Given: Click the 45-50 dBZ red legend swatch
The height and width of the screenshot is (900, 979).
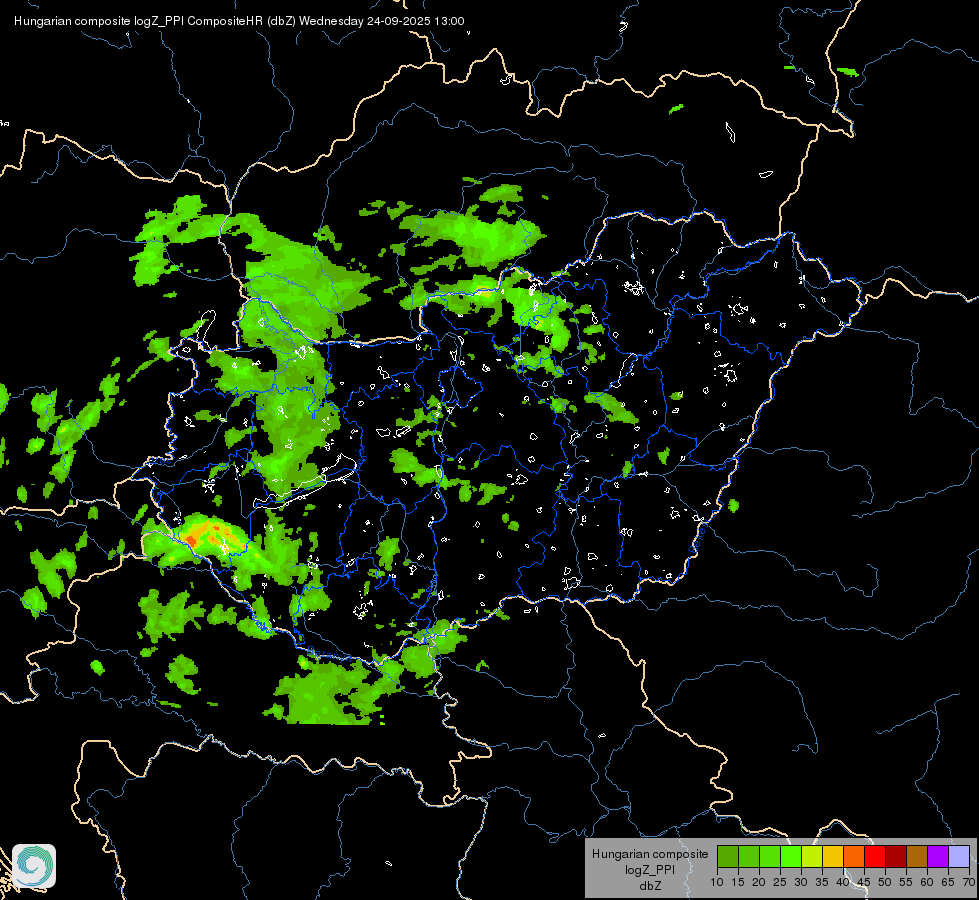Looking at the screenshot, I should pyautogui.click(x=875, y=857).
